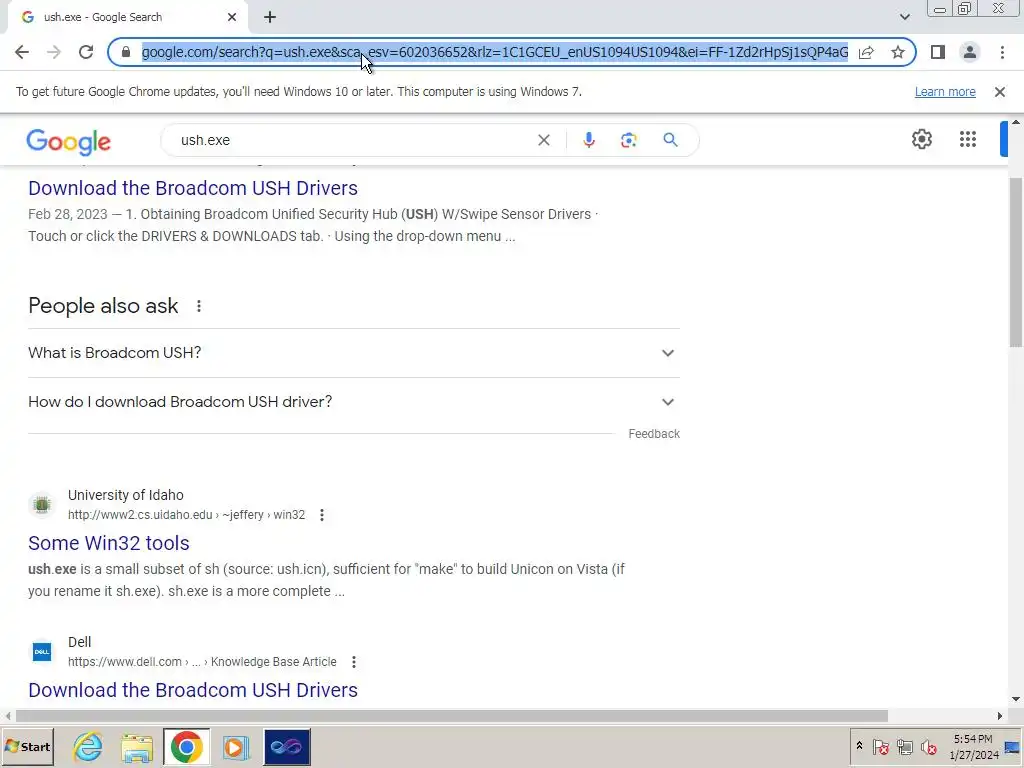This screenshot has width=1024, height=768.
Task: Open network status tray icon
Action: coord(904,746)
